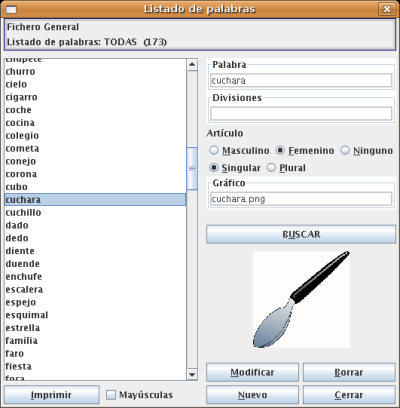Click the word list scrollbar thumb

tap(192, 168)
